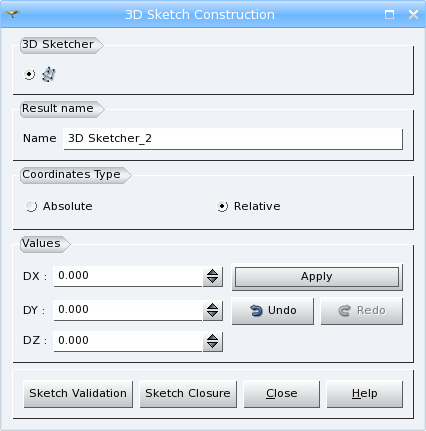426x431 pixels.
Task: Choose Absolute coordinates type
Action: coord(31,206)
